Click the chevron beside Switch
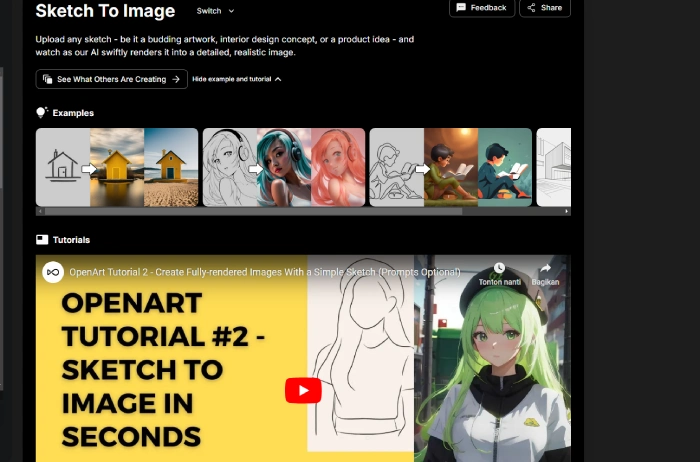The image size is (700, 462). [231, 11]
